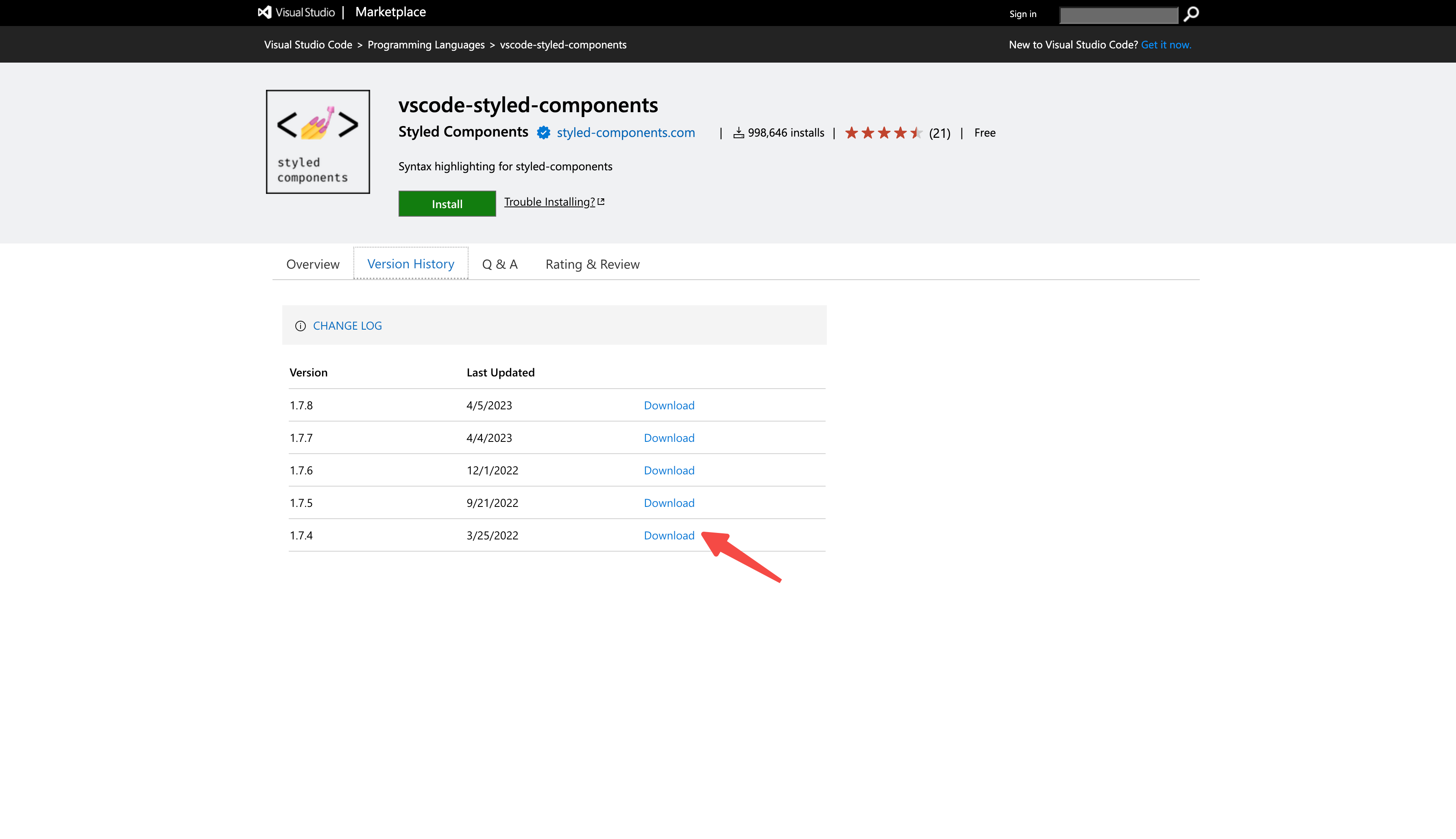The height and width of the screenshot is (839, 1456).
Task: Download version 1.7.6
Action: pyautogui.click(x=669, y=470)
